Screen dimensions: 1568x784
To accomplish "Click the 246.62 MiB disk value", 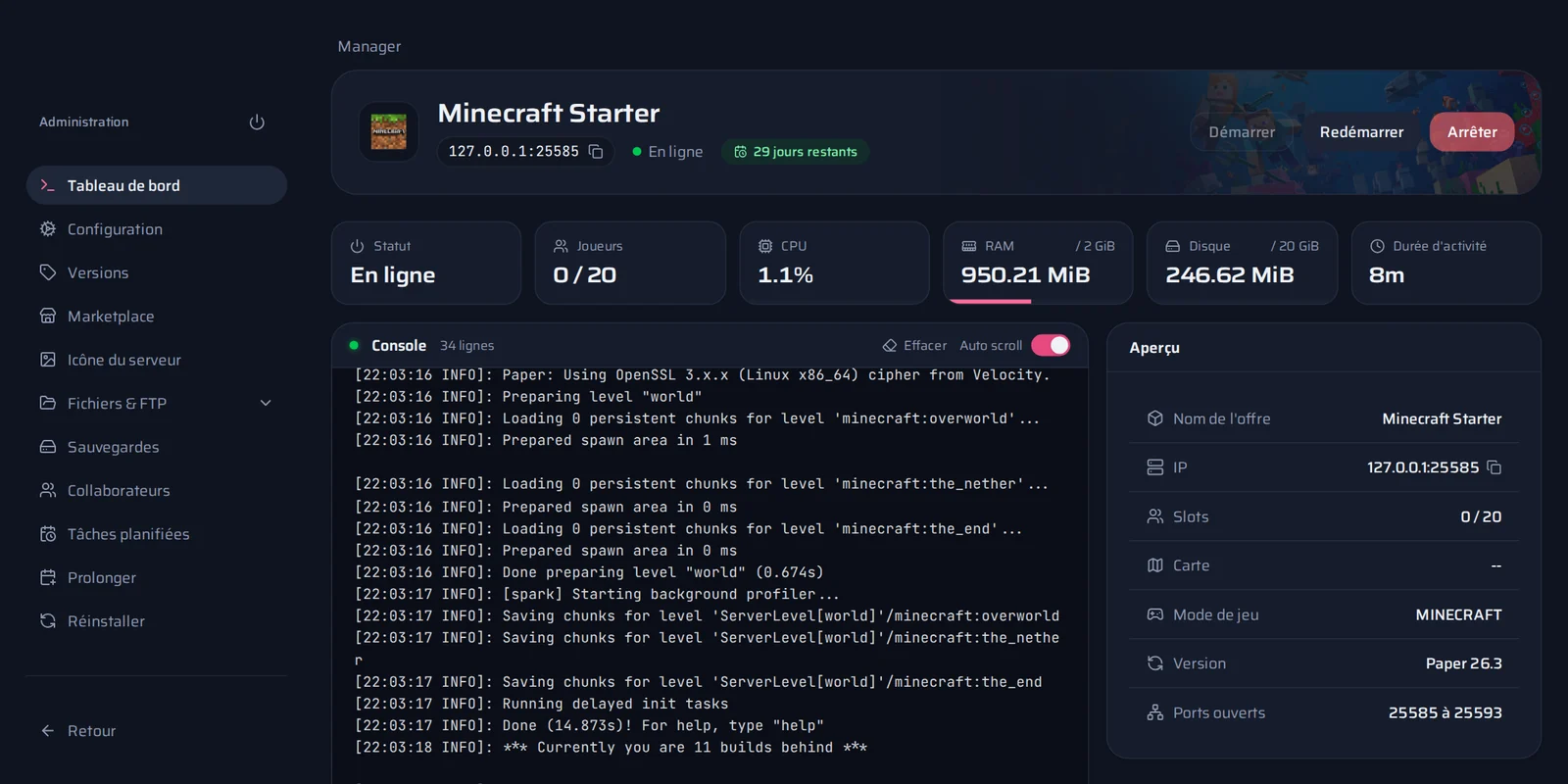I will pyautogui.click(x=1230, y=275).
